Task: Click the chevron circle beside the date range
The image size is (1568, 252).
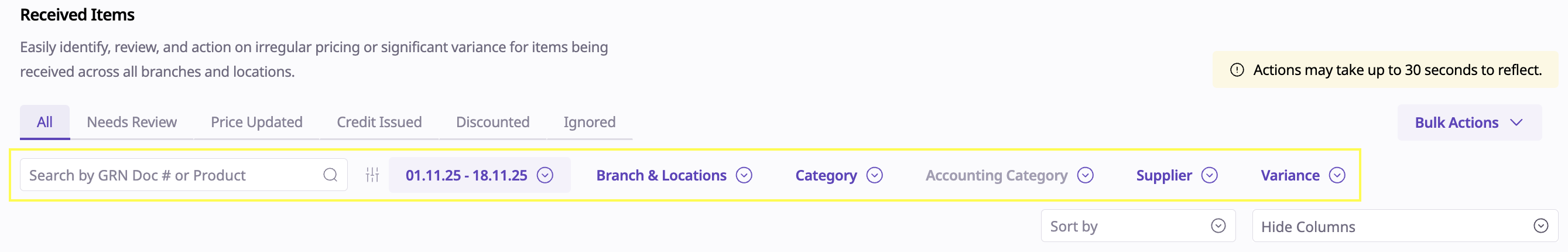Action: (x=545, y=175)
